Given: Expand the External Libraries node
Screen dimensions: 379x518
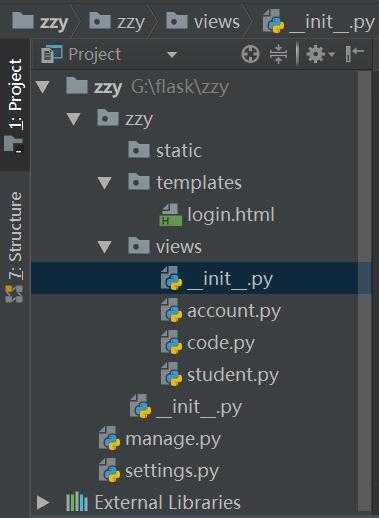Looking at the screenshot, I should click(43, 502).
